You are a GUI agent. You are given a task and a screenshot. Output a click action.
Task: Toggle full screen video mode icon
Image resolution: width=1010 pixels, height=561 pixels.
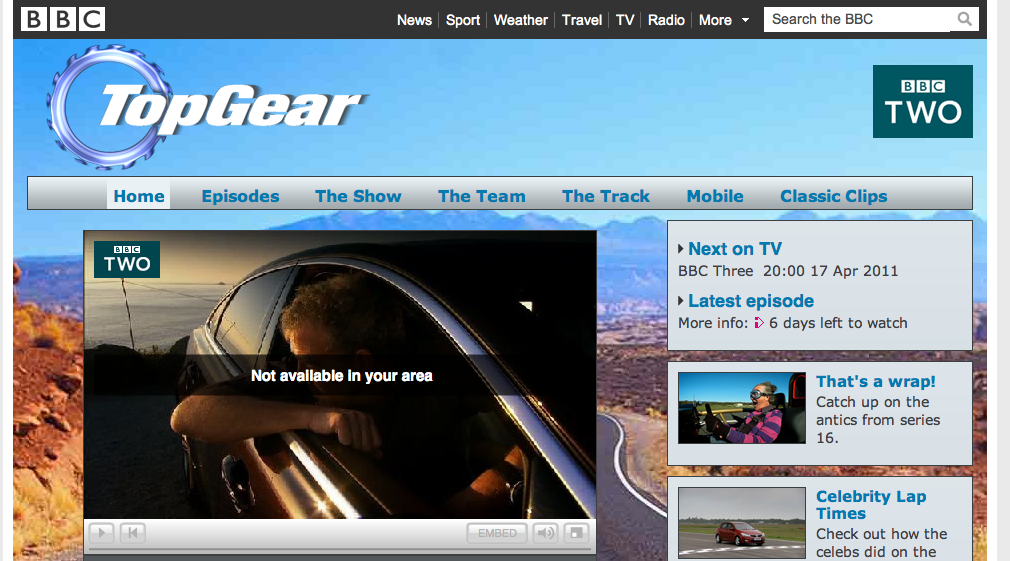tap(576, 533)
